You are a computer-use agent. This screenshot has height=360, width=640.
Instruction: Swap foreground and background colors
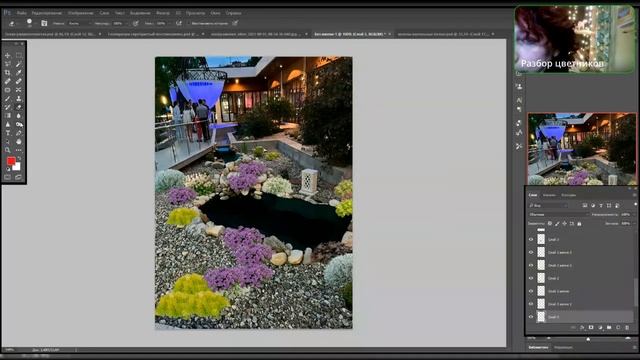[x=19, y=158]
